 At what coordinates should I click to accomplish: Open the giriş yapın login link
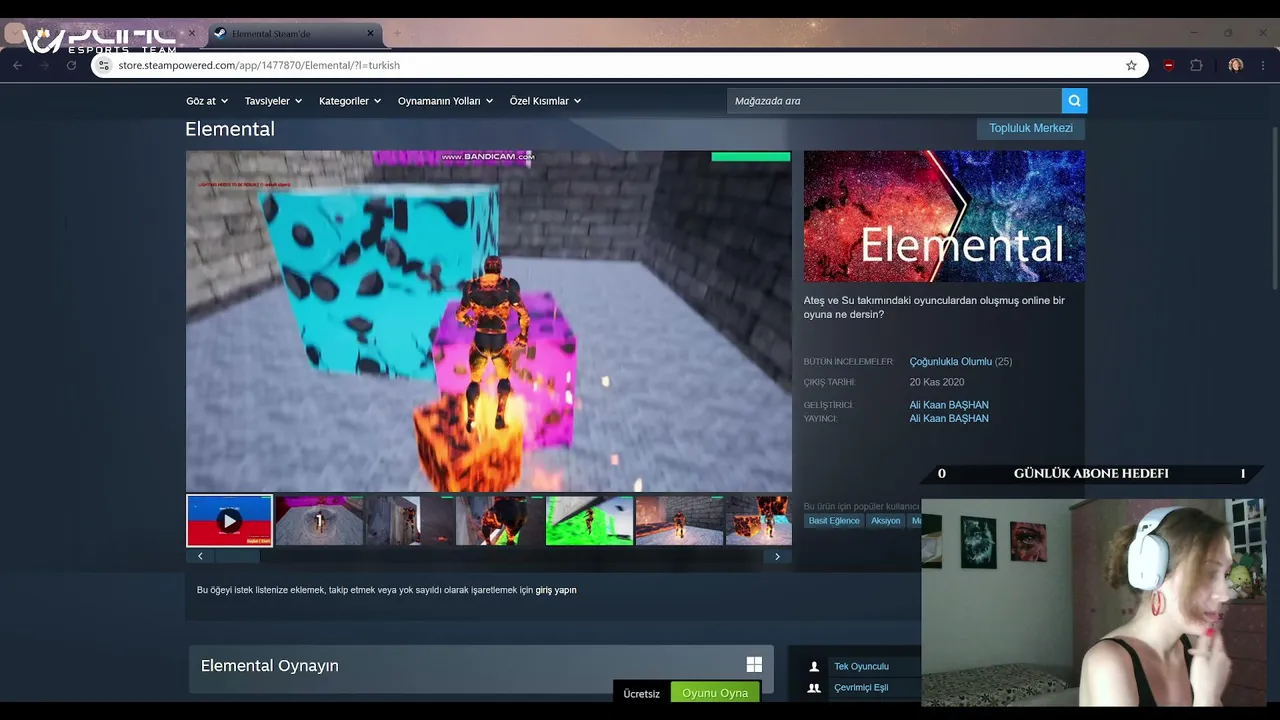pyautogui.click(x=556, y=590)
